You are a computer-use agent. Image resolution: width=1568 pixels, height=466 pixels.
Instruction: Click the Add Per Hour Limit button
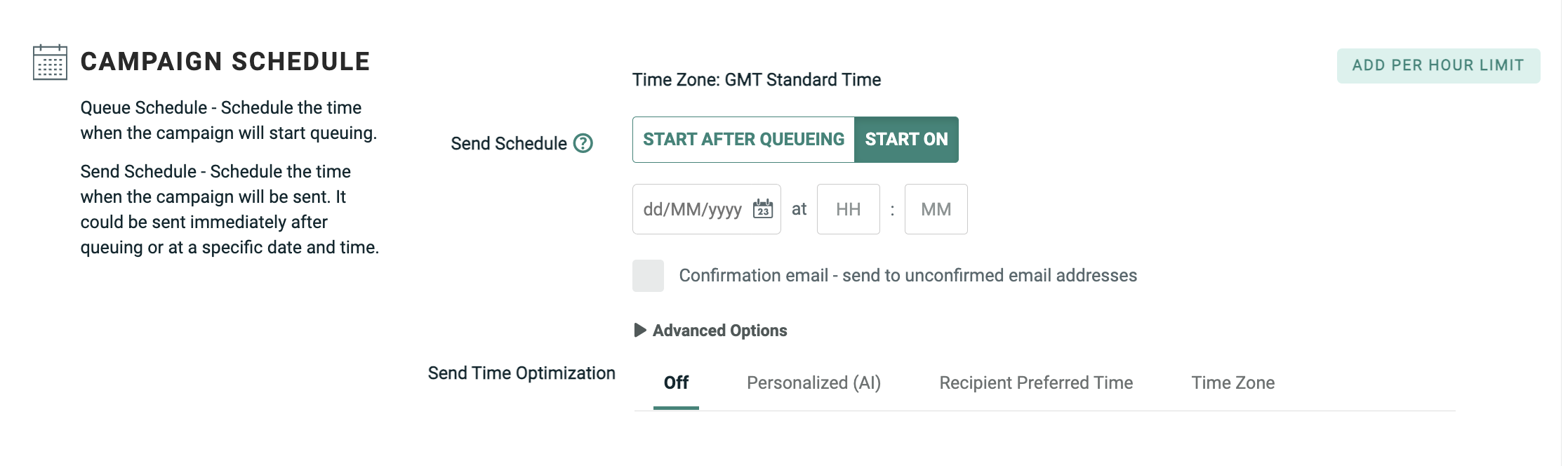coord(1437,65)
